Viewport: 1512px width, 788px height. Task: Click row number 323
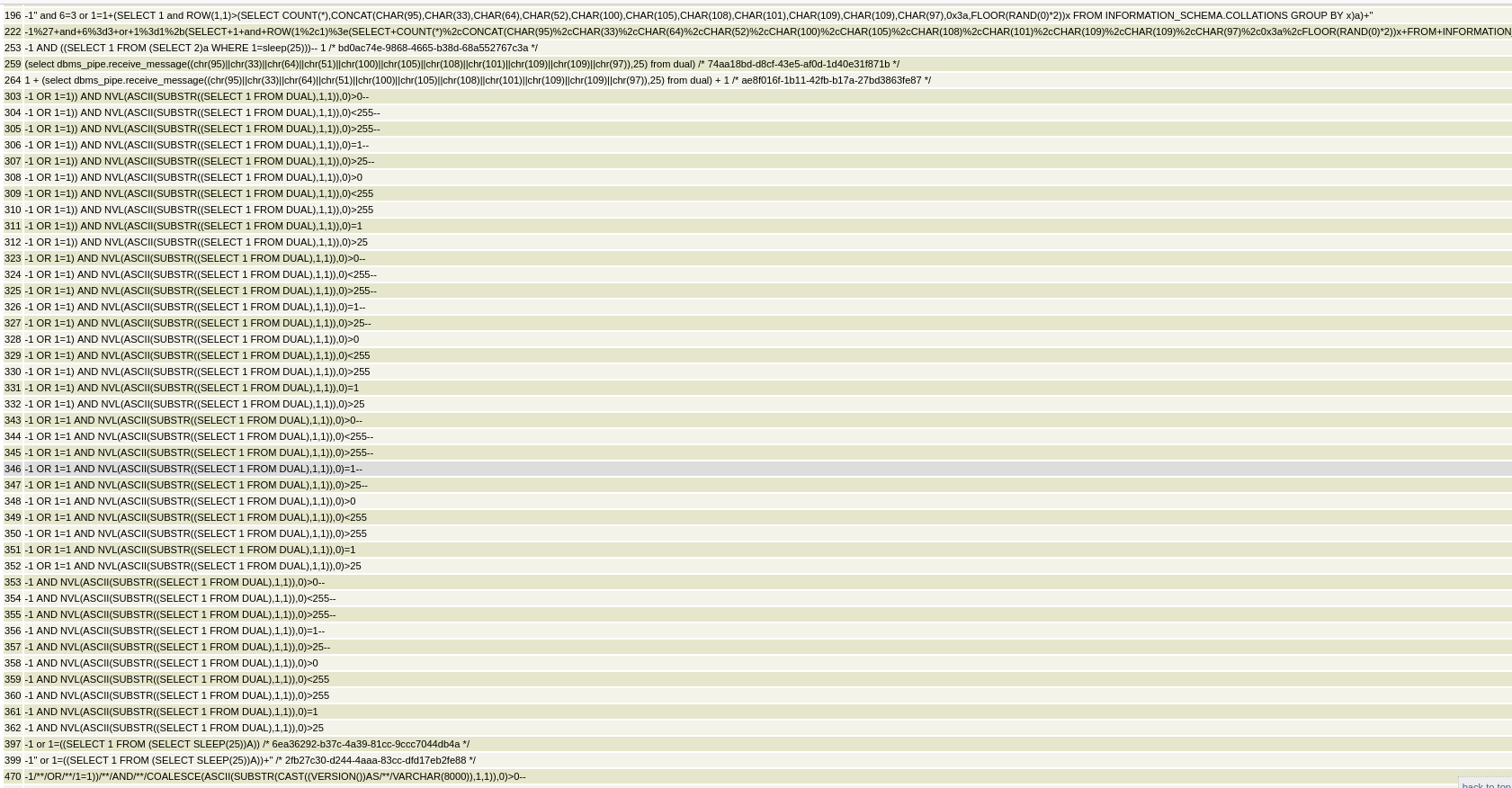click(x=13, y=258)
